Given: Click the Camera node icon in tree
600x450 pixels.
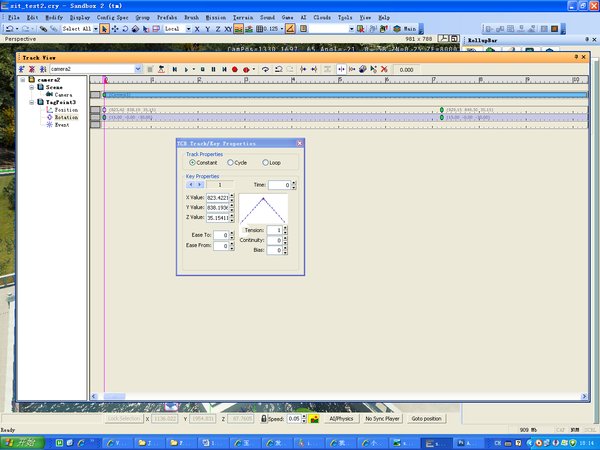Looking at the screenshot, I should (x=49, y=94).
